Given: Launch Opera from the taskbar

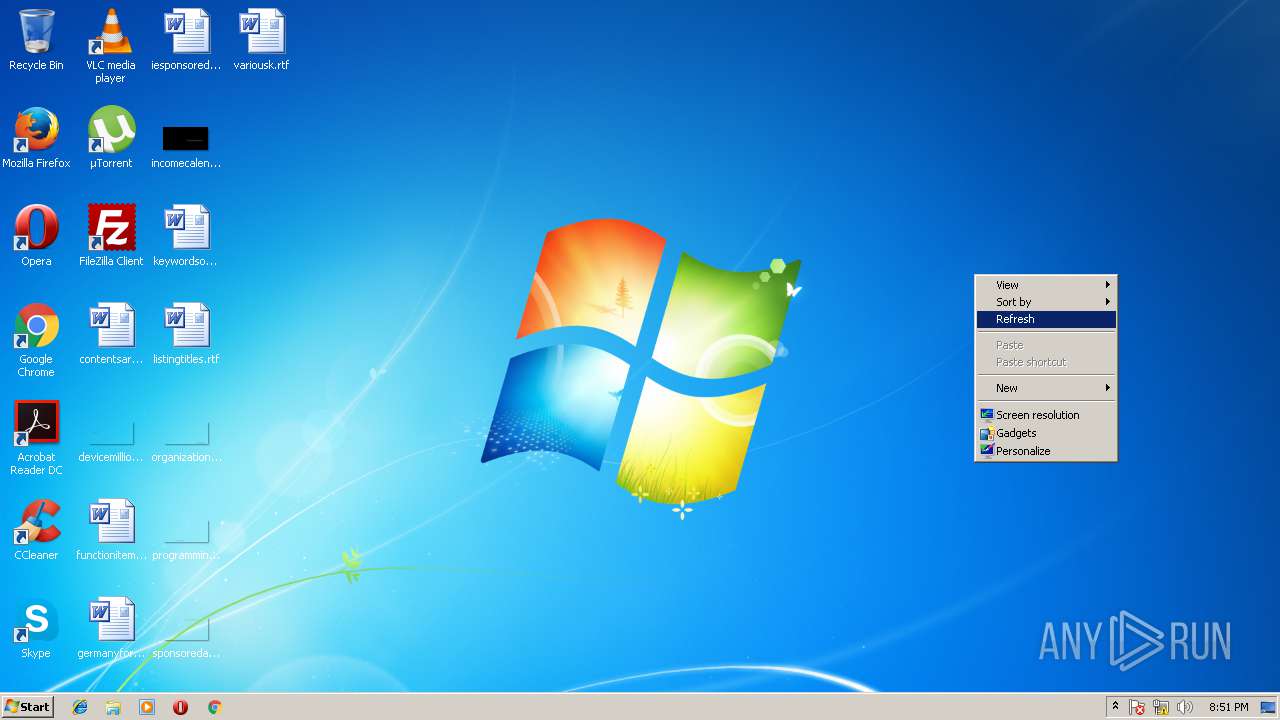Looking at the screenshot, I should point(180,707).
